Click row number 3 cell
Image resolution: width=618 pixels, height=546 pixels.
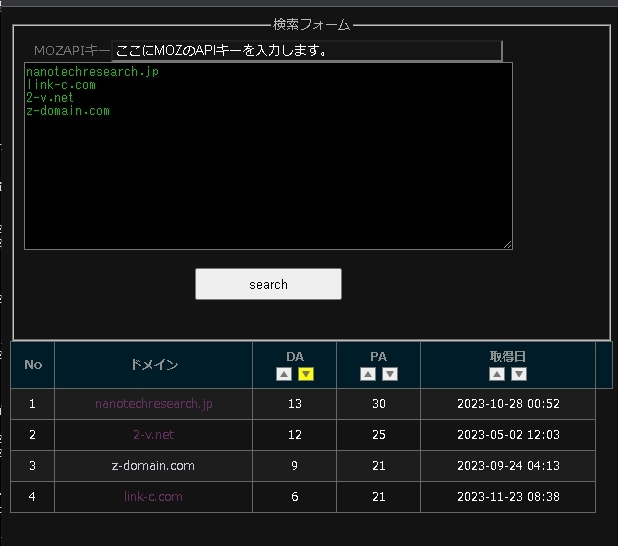click(x=33, y=466)
